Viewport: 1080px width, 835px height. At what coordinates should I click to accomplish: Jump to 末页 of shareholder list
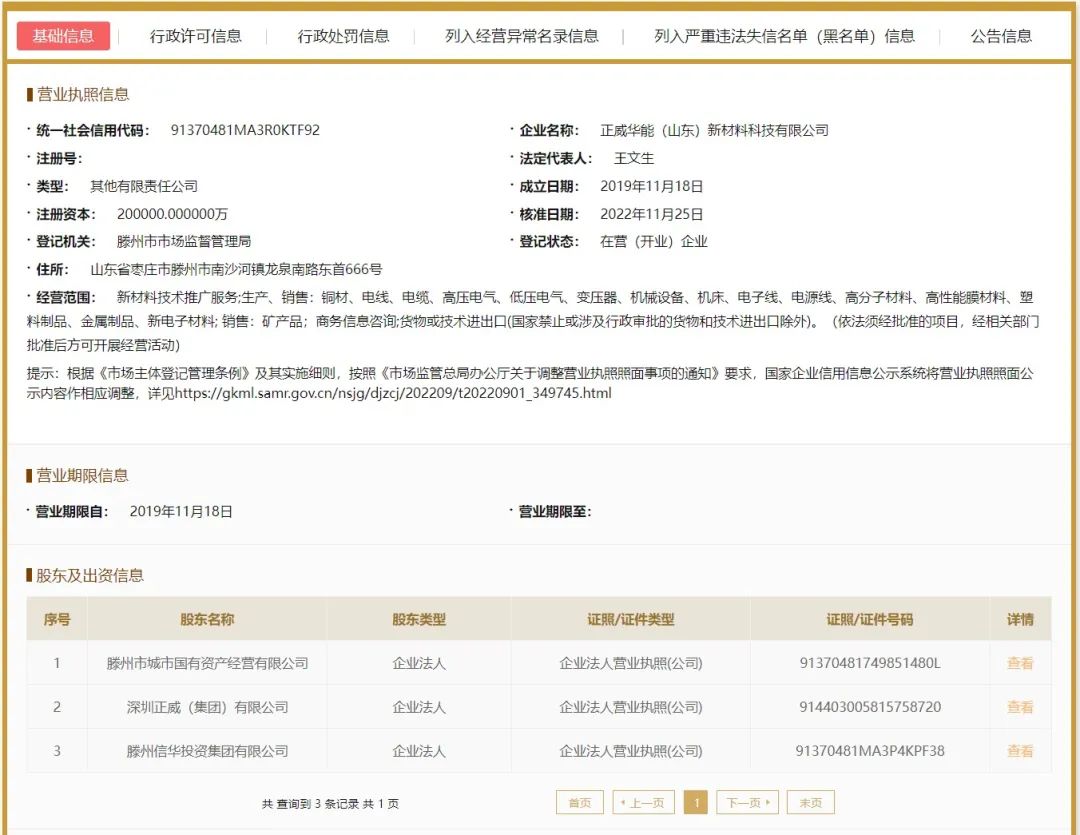tap(811, 803)
